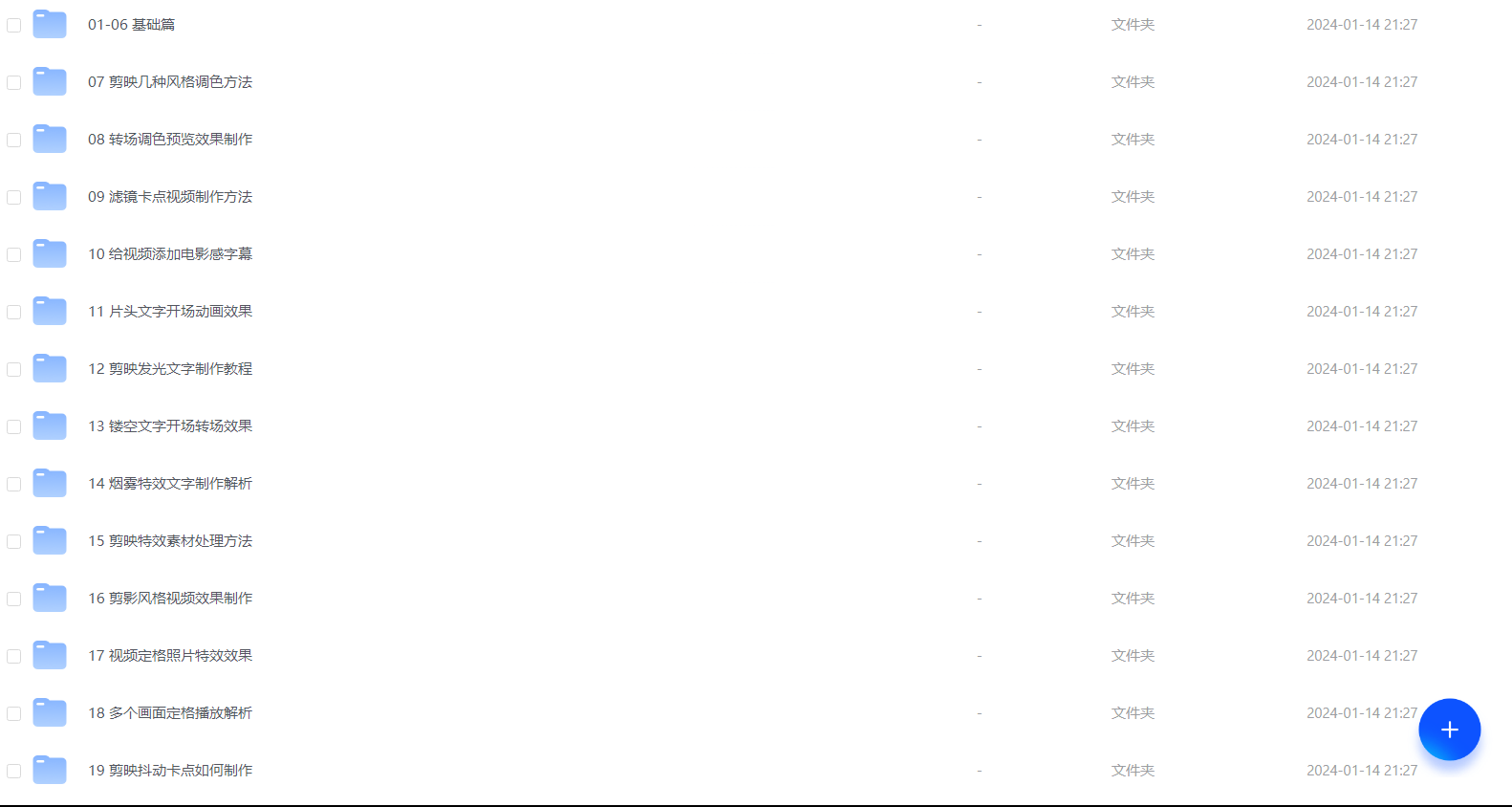The height and width of the screenshot is (807, 1512).
Task: Select checkbox next to 16 剪影风格视频效果制作
Action: [14, 599]
